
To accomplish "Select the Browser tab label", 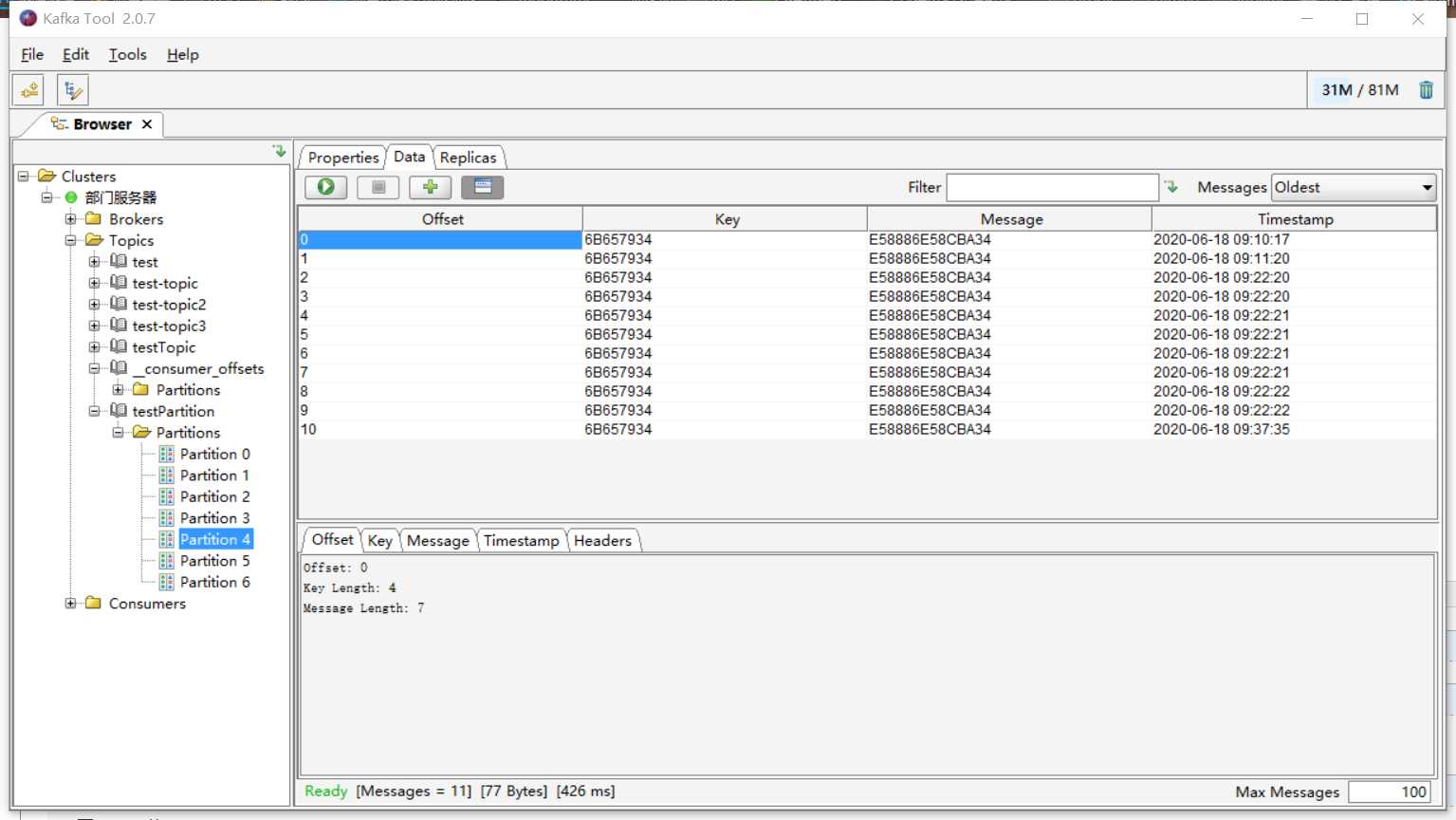I will pos(102,124).
